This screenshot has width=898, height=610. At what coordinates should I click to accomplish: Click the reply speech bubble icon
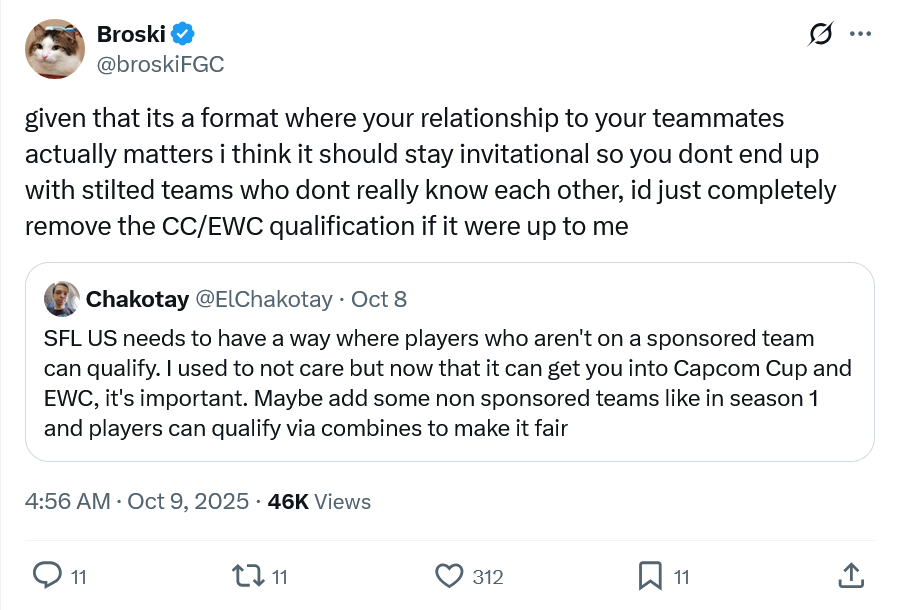(x=48, y=575)
